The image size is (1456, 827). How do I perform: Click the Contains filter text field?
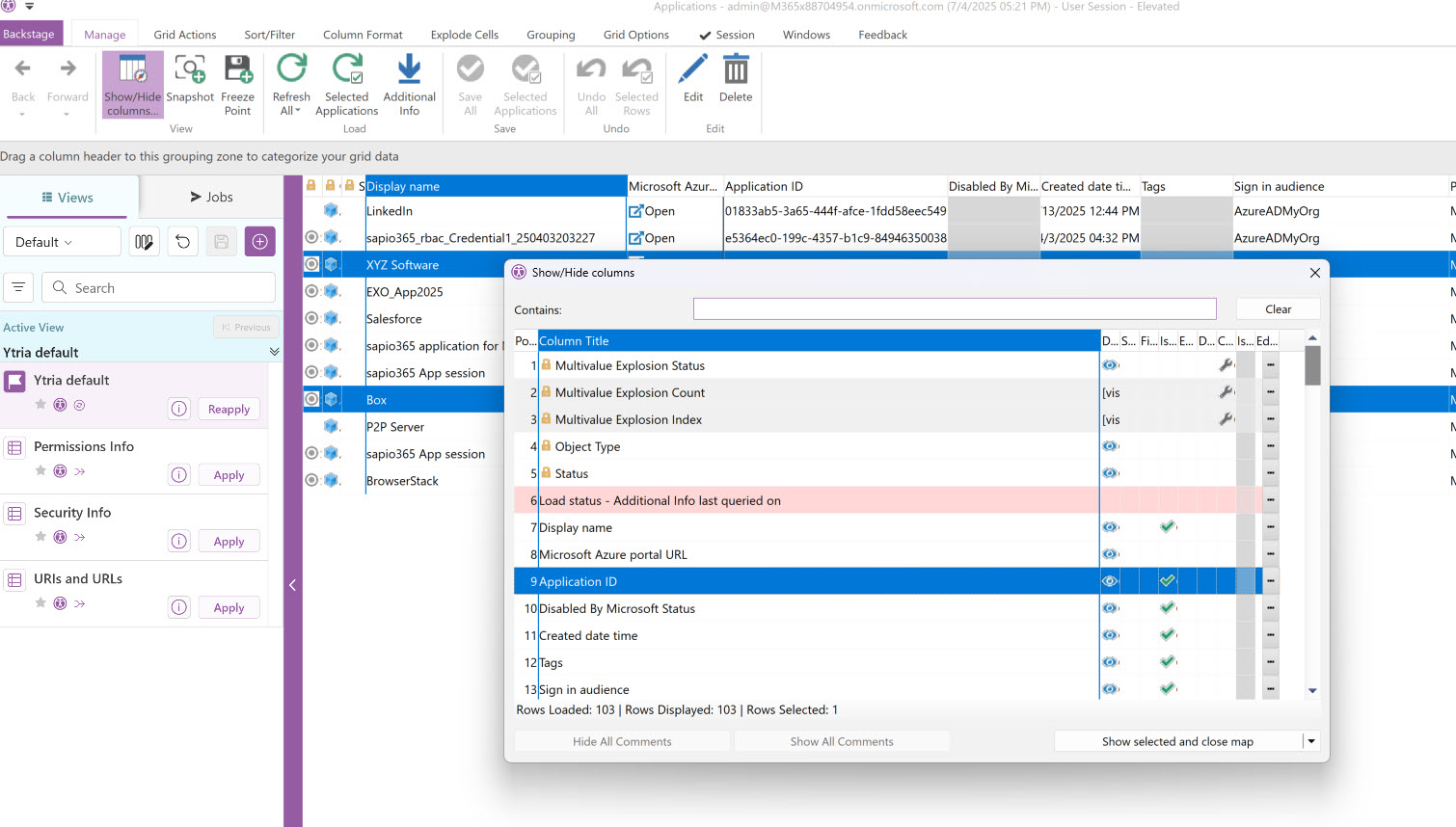pyautogui.click(x=954, y=309)
